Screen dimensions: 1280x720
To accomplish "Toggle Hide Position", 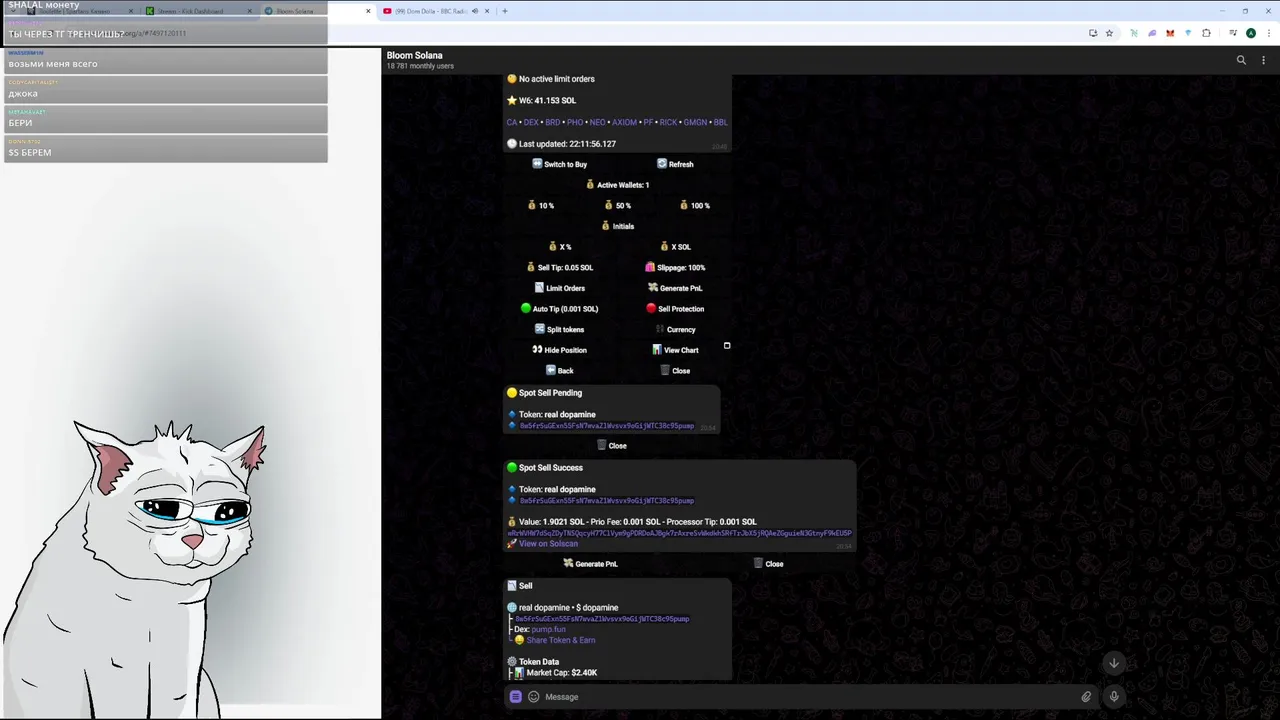I will click(x=560, y=350).
